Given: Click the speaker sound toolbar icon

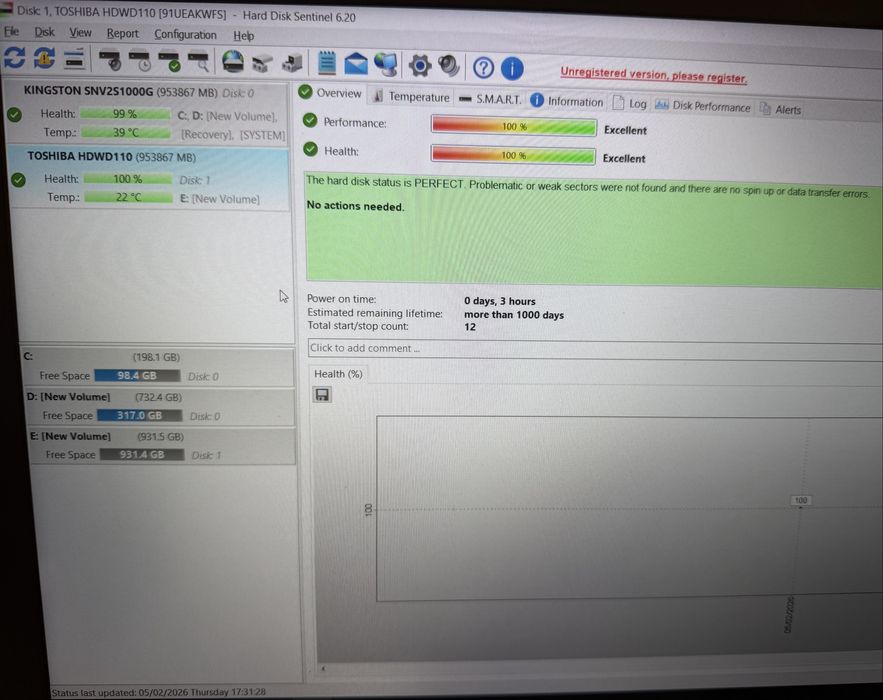Looking at the screenshot, I should click(449, 66).
